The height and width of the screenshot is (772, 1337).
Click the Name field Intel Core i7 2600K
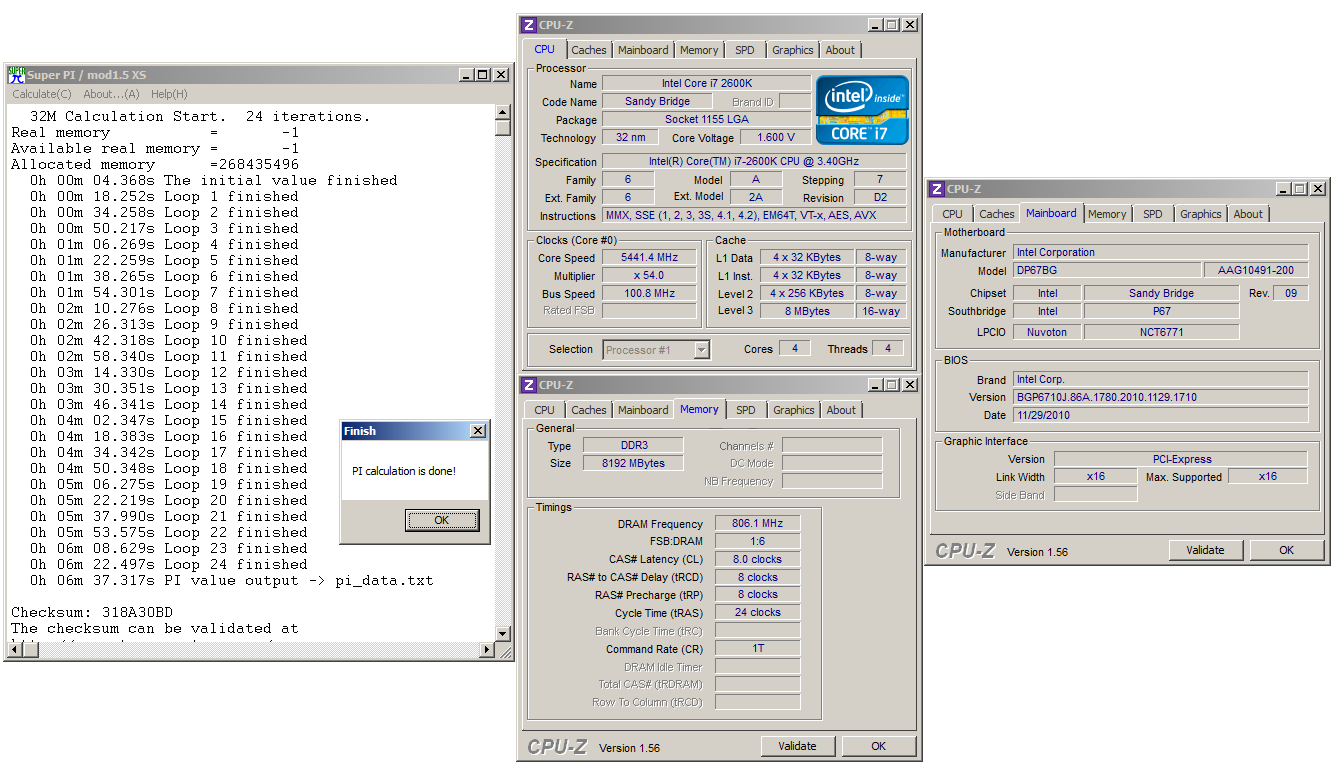(x=706, y=84)
